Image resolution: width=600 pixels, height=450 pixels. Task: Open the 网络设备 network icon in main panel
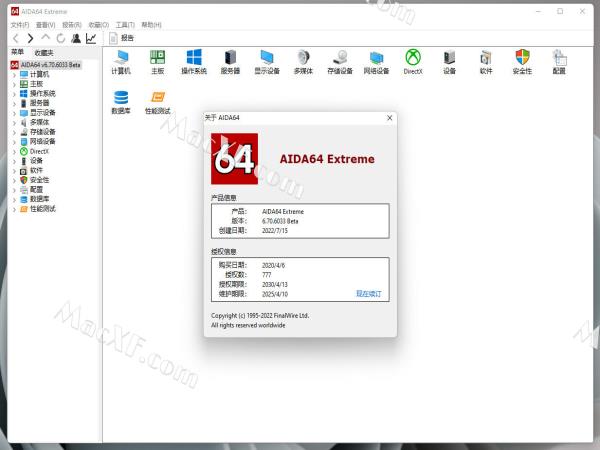pyautogui.click(x=377, y=62)
